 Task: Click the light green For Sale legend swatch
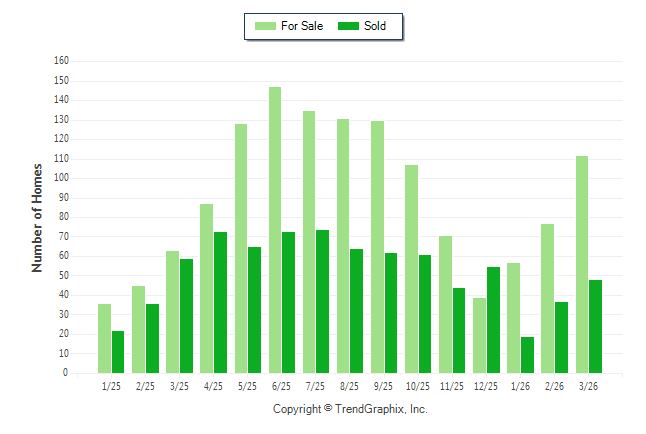click(x=265, y=26)
